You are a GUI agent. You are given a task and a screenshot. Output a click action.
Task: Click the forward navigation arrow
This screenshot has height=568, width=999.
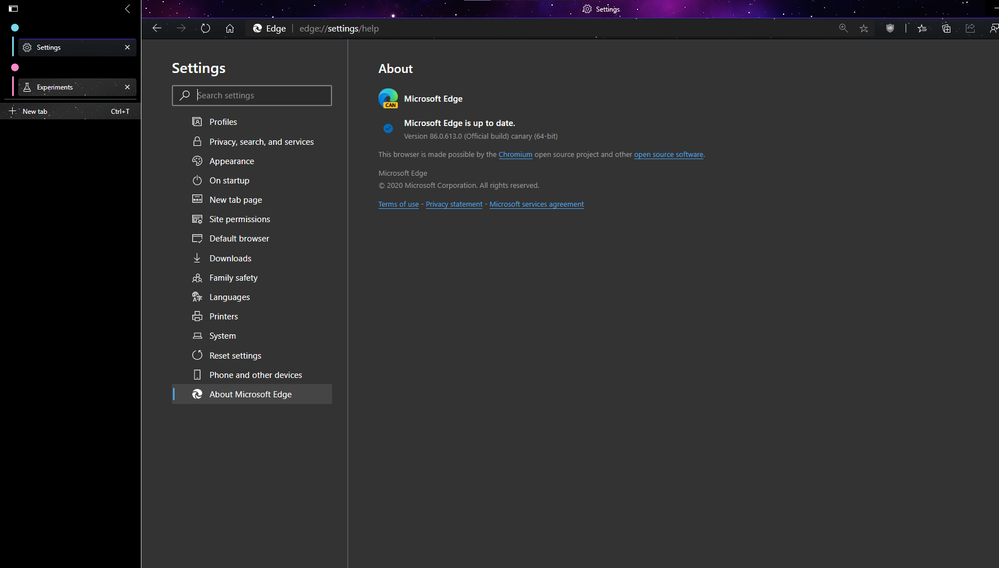point(181,28)
